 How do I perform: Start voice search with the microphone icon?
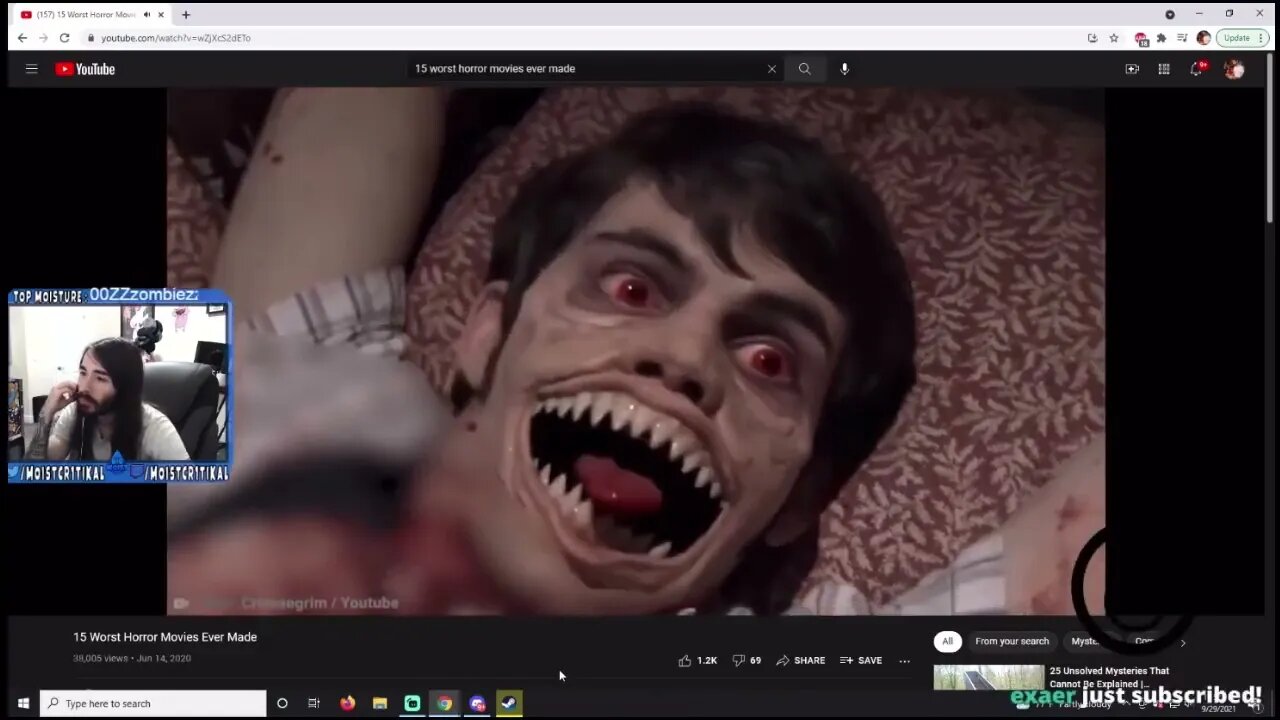[x=844, y=69]
